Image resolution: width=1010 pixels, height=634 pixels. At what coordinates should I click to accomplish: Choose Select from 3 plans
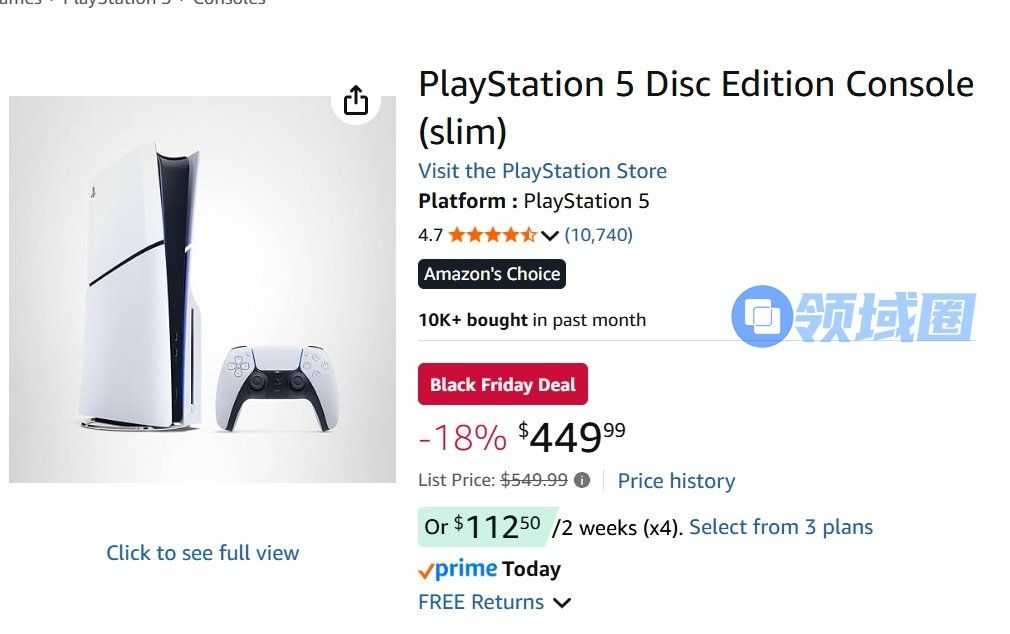(781, 527)
